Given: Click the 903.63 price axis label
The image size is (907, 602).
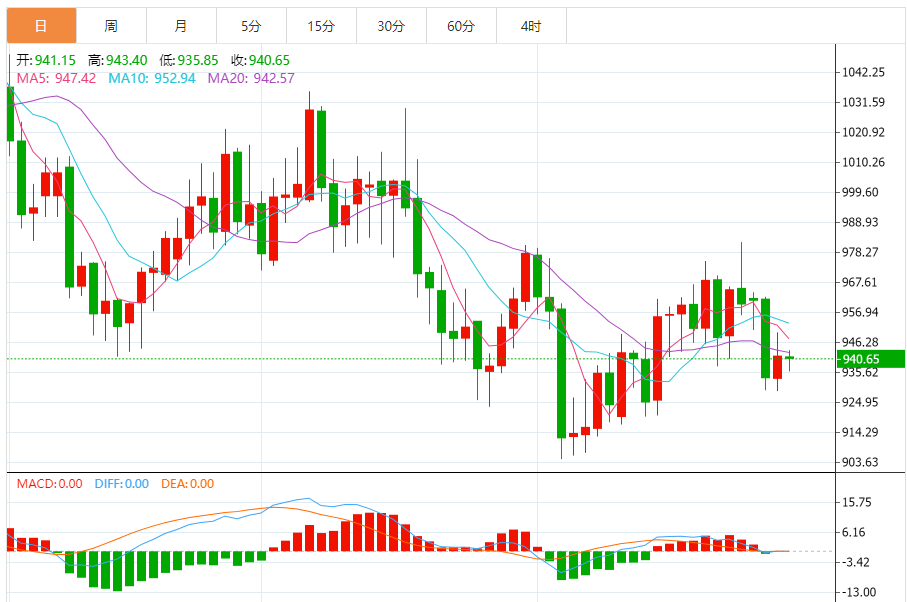Looking at the screenshot, I should 860,462.
